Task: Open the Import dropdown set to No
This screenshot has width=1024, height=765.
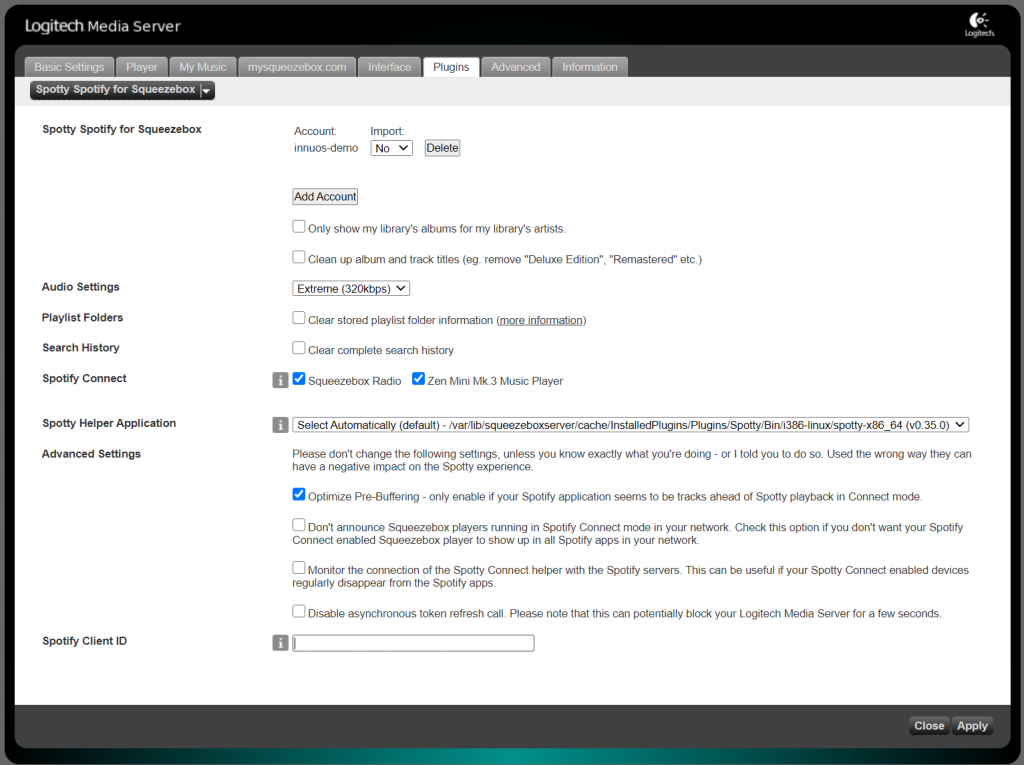Action: 391,148
